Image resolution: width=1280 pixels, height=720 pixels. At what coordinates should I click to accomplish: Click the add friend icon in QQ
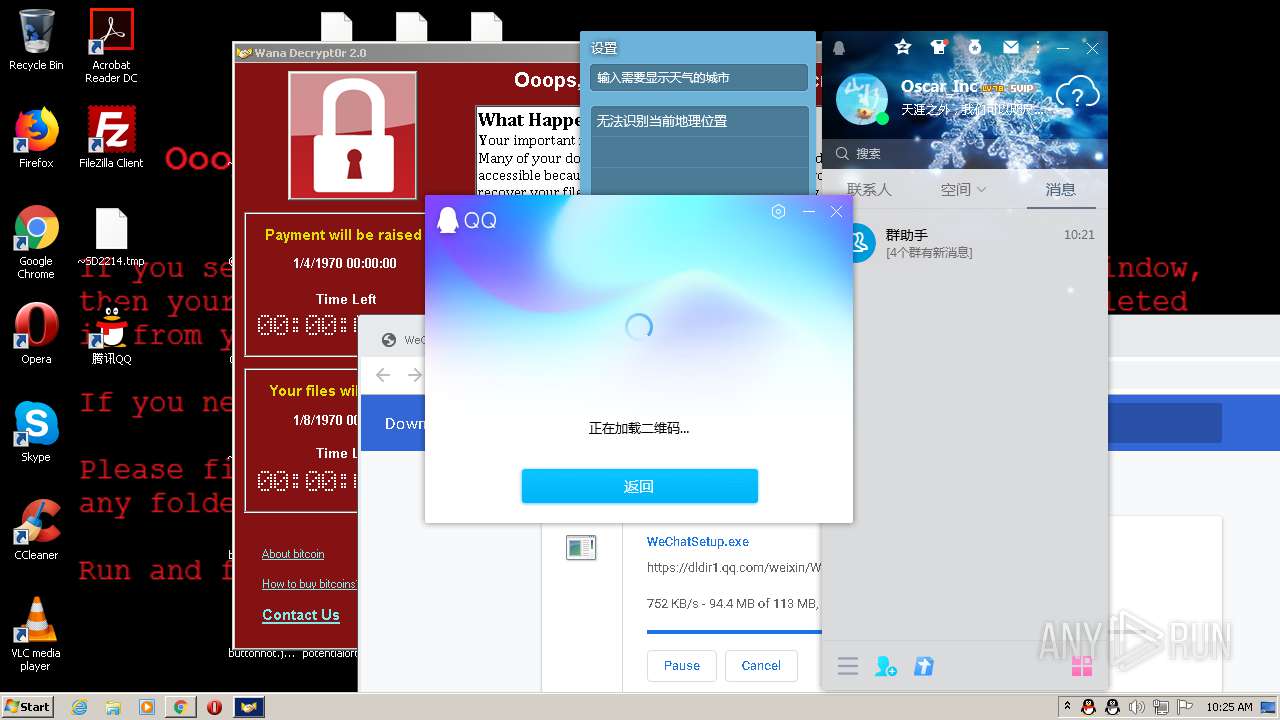(x=886, y=666)
